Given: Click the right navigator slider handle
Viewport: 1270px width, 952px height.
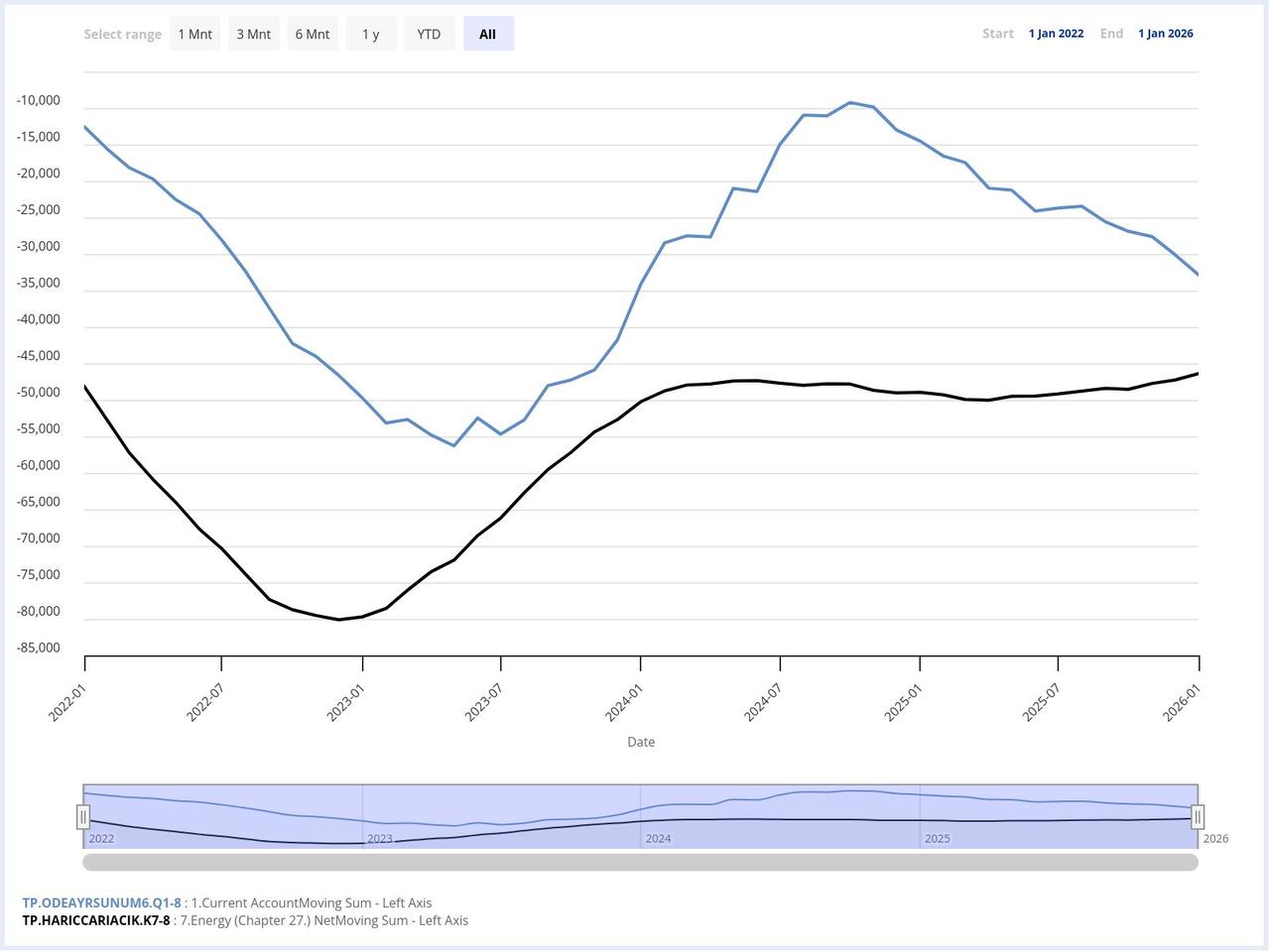Looking at the screenshot, I should [x=1198, y=816].
